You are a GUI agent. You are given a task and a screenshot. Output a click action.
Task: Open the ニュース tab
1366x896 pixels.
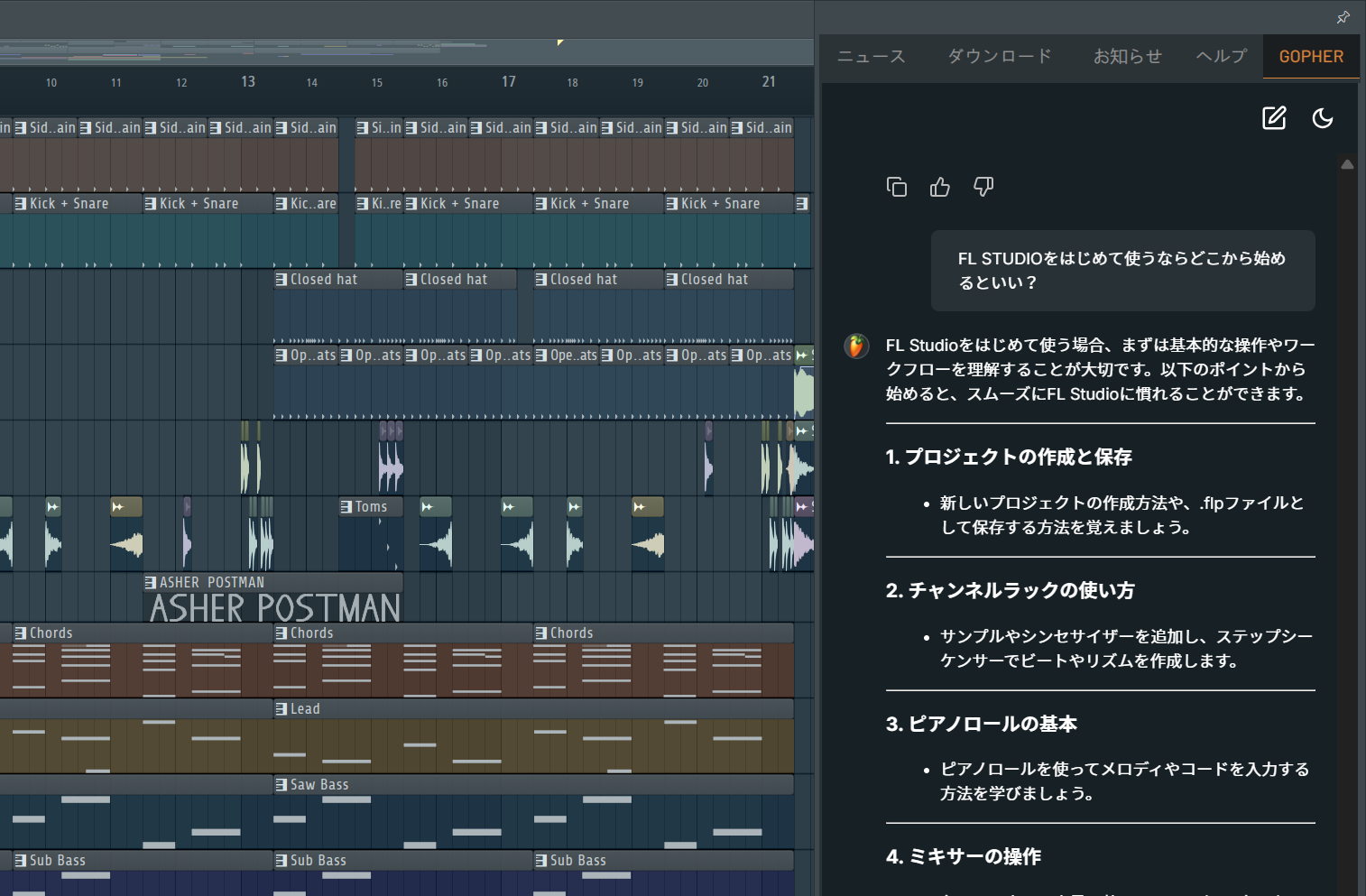pos(871,56)
